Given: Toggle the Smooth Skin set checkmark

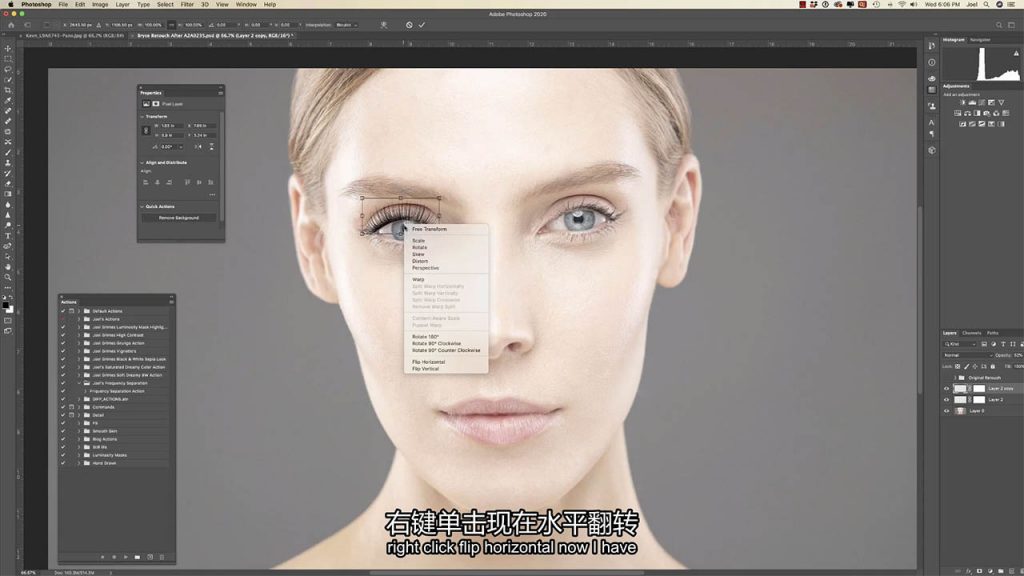Looking at the screenshot, I should point(63,431).
